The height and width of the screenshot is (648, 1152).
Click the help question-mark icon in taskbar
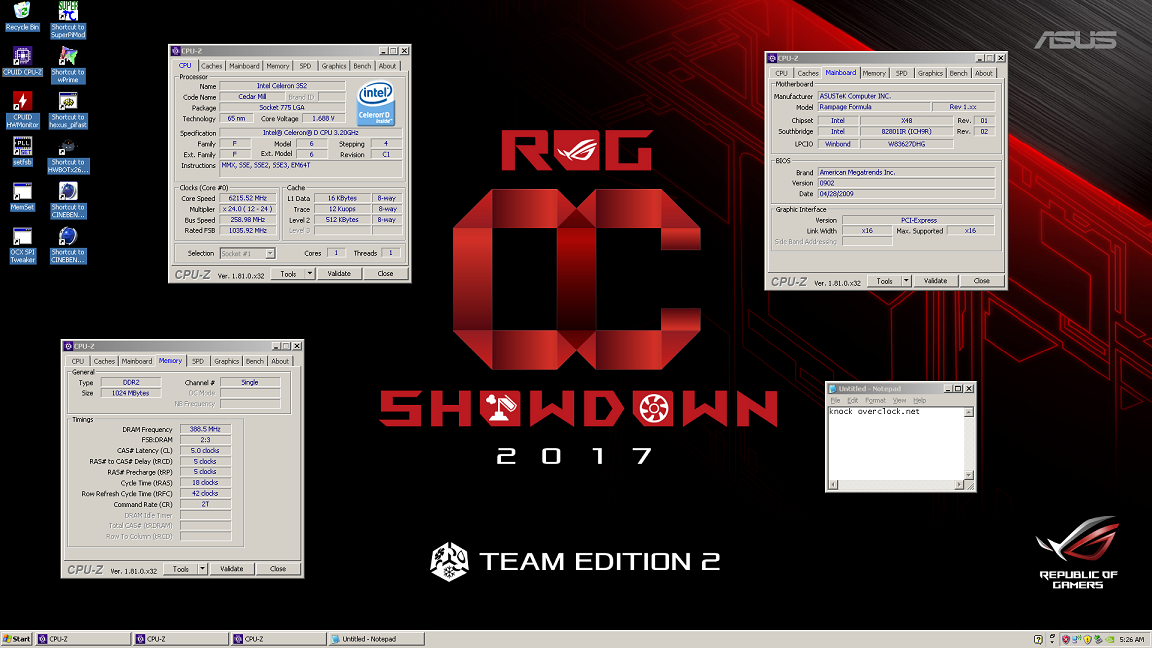[1038, 640]
